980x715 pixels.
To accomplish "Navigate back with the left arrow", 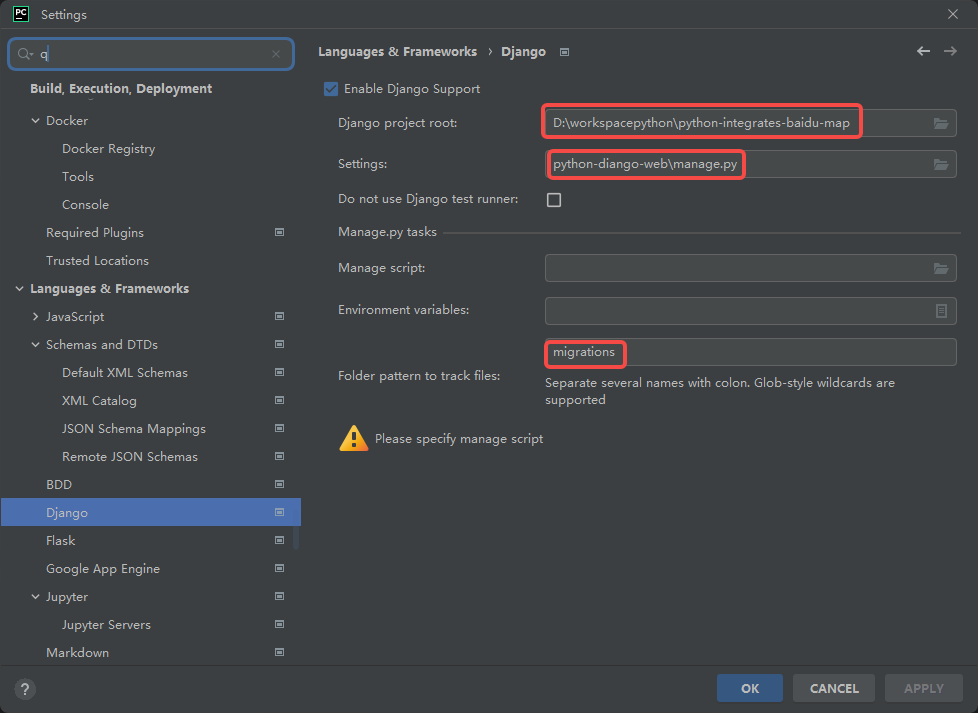I will [x=923, y=51].
